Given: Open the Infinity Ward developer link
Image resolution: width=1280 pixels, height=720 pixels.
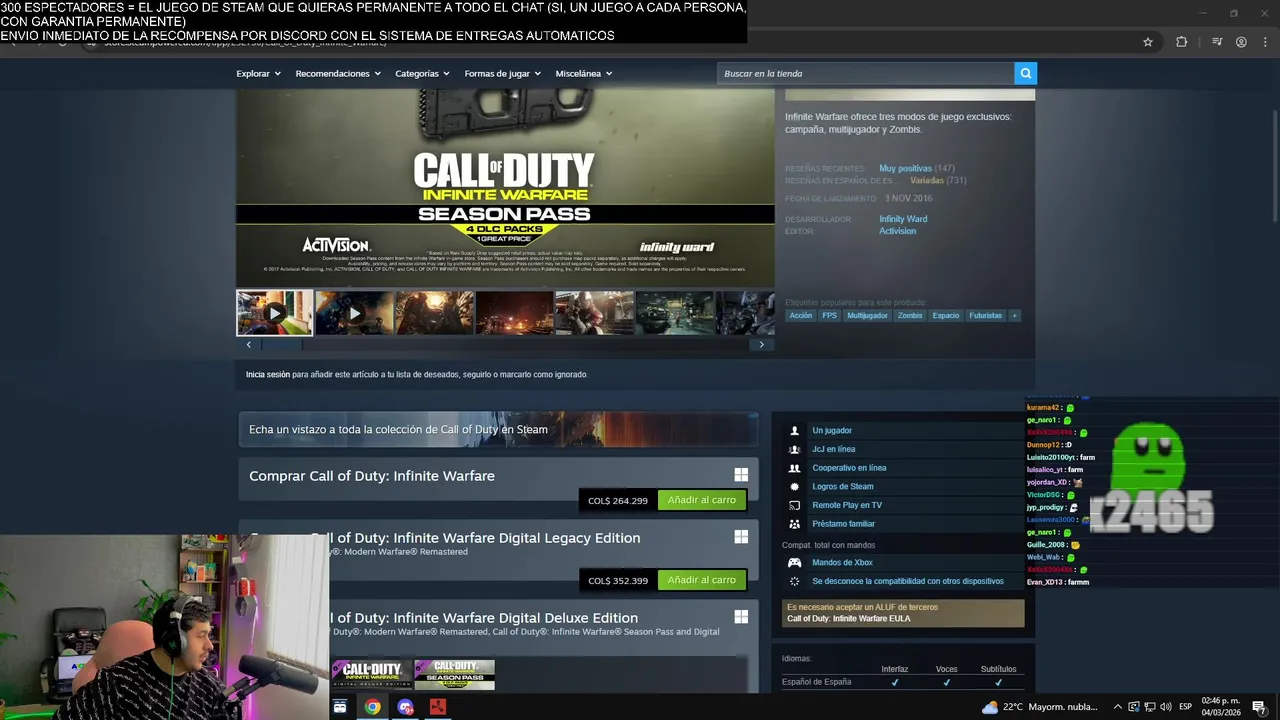Looking at the screenshot, I should coord(903,219).
